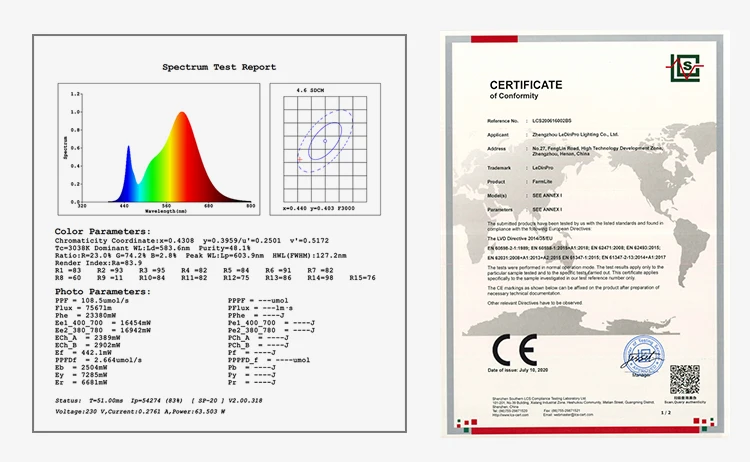The height and width of the screenshot is (462, 750).
Task: Select the 'Spectrum Test Report' title
Action: (219, 67)
